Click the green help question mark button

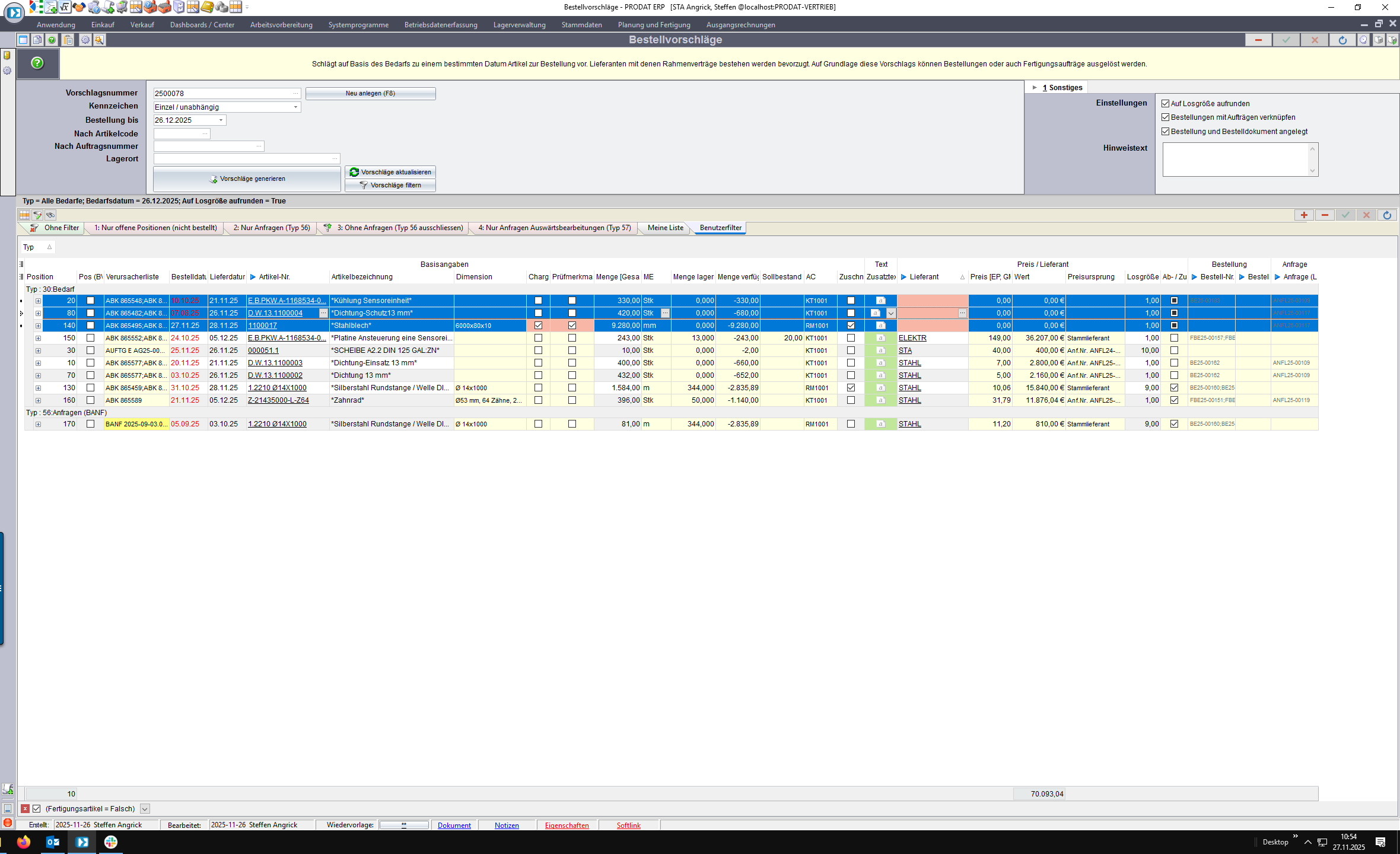(37, 63)
